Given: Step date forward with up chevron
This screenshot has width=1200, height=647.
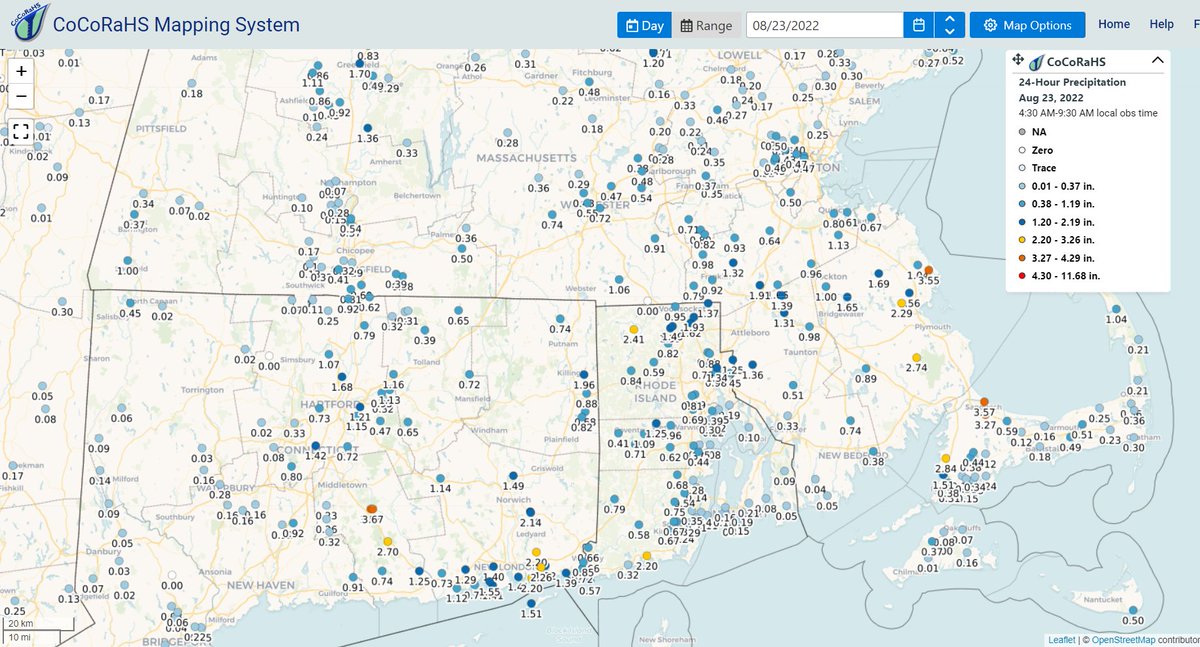Looking at the screenshot, I should [x=950, y=19].
